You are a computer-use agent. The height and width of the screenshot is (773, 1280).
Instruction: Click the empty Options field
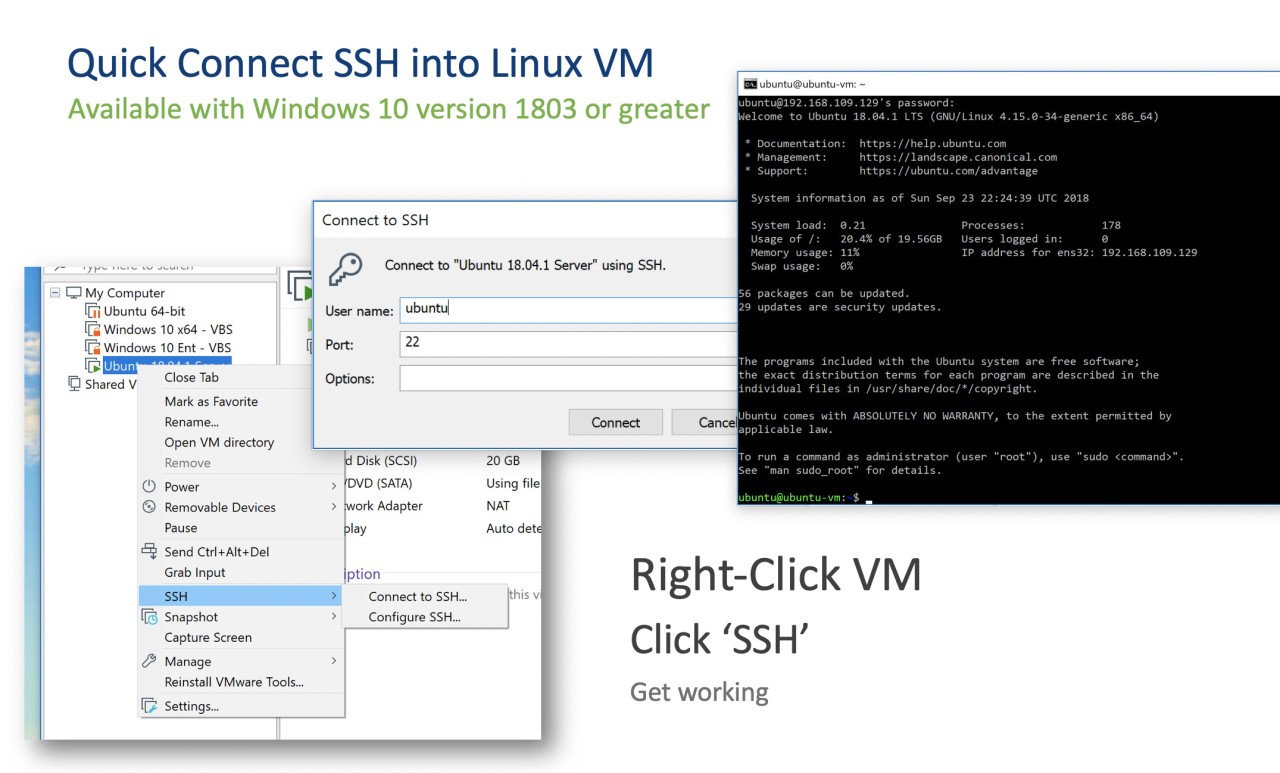568,378
